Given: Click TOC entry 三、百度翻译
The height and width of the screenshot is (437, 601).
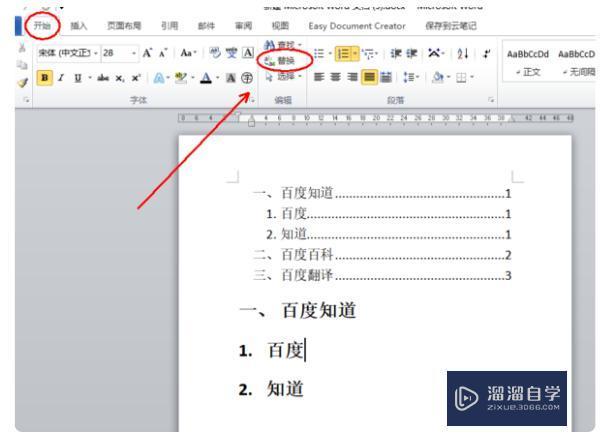Looking at the screenshot, I should pyautogui.click(x=382, y=275).
